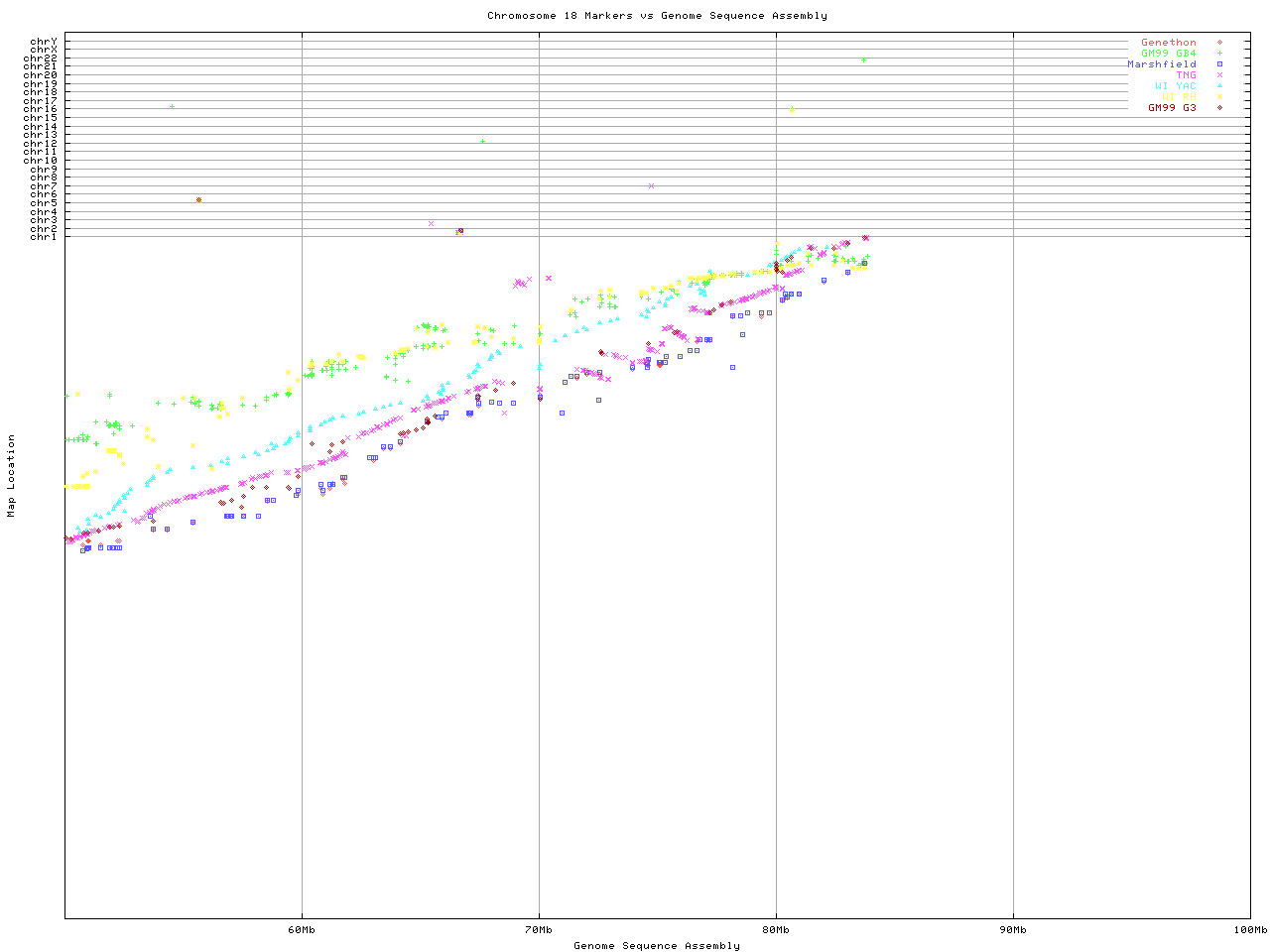This screenshot has height=952, width=1270.
Task: Click the Marshfield blue square legend symbol
Action: coord(1219,64)
